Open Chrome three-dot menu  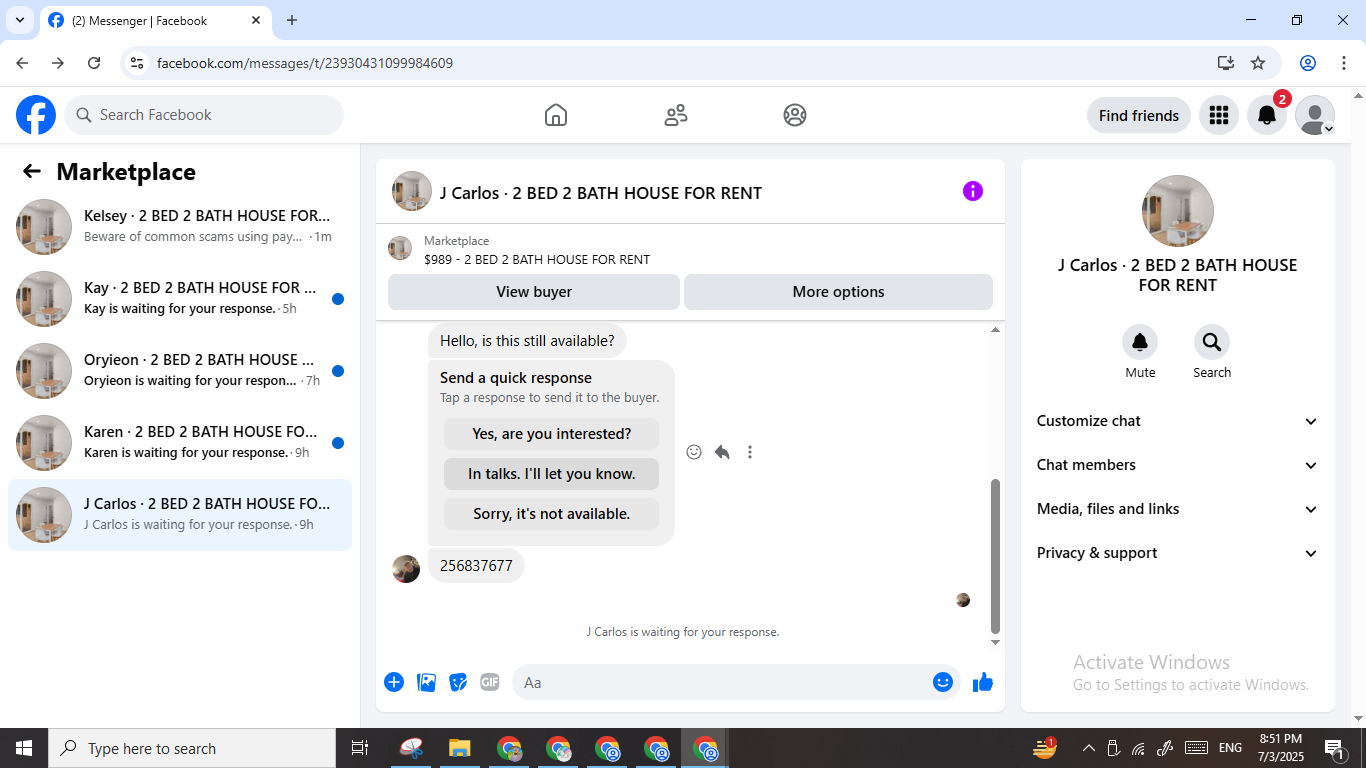(1344, 63)
